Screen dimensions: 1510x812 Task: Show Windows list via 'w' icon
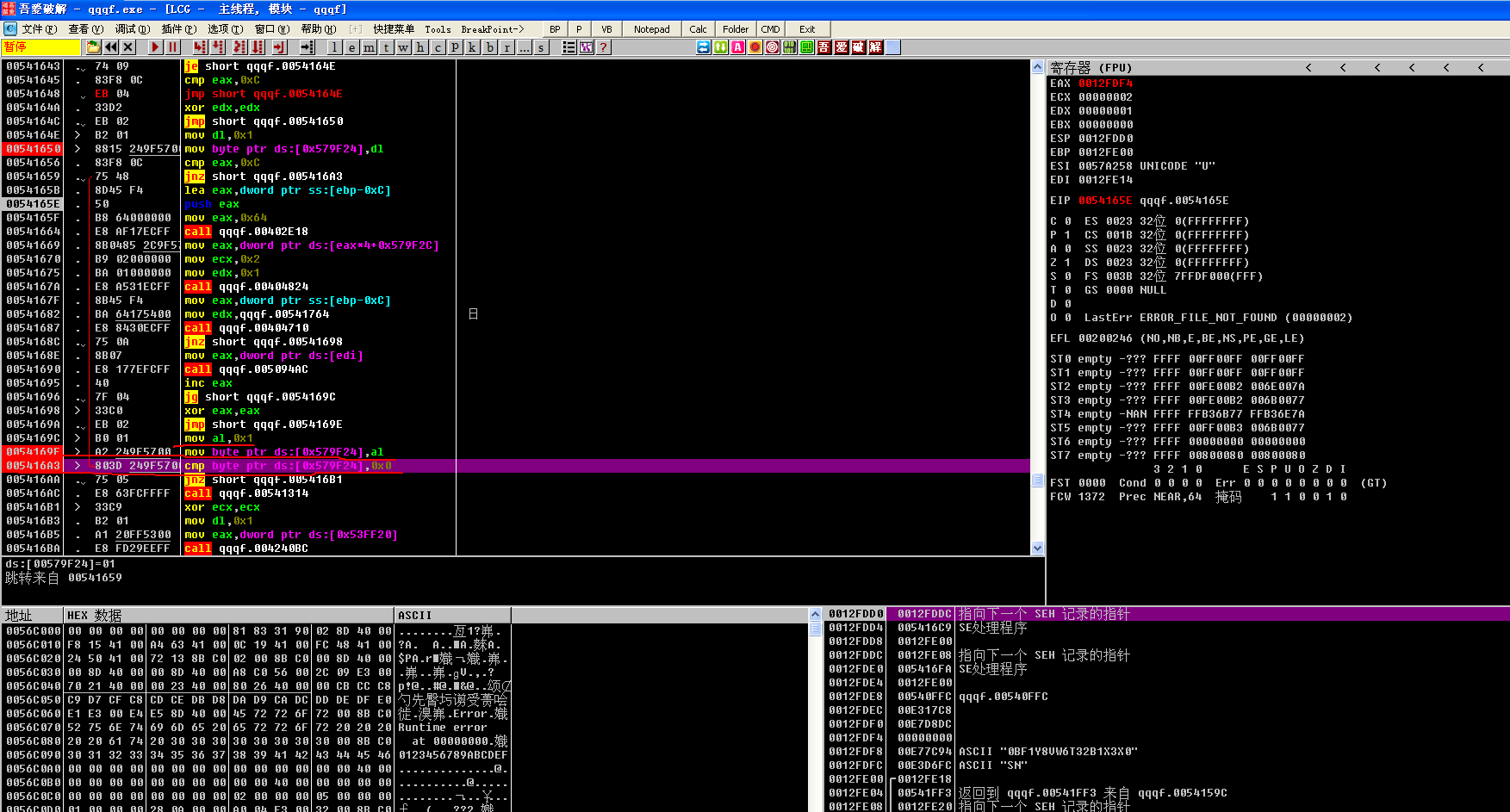click(403, 47)
